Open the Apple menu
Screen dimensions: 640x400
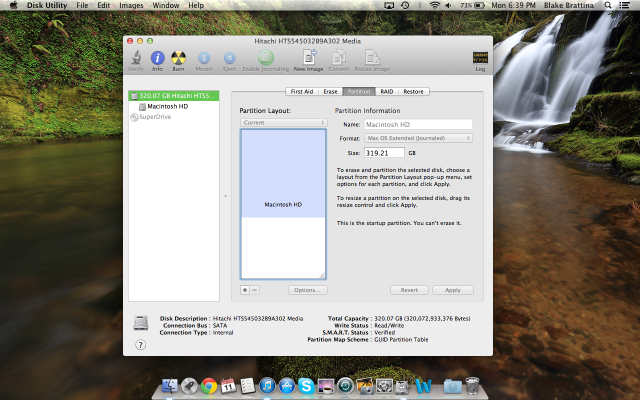point(13,5)
